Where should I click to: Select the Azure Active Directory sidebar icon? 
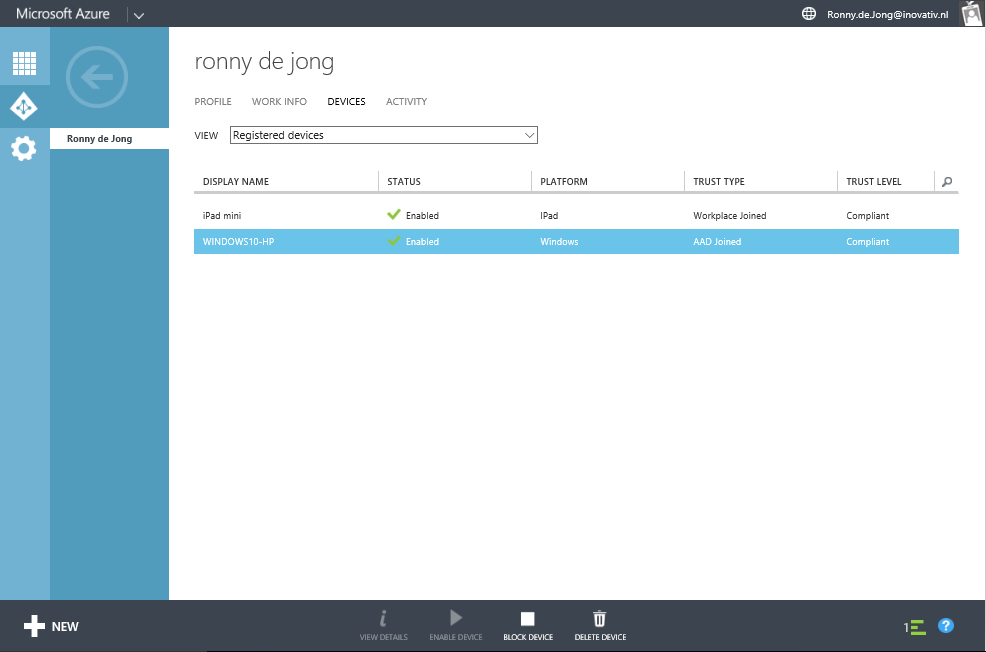click(22, 106)
